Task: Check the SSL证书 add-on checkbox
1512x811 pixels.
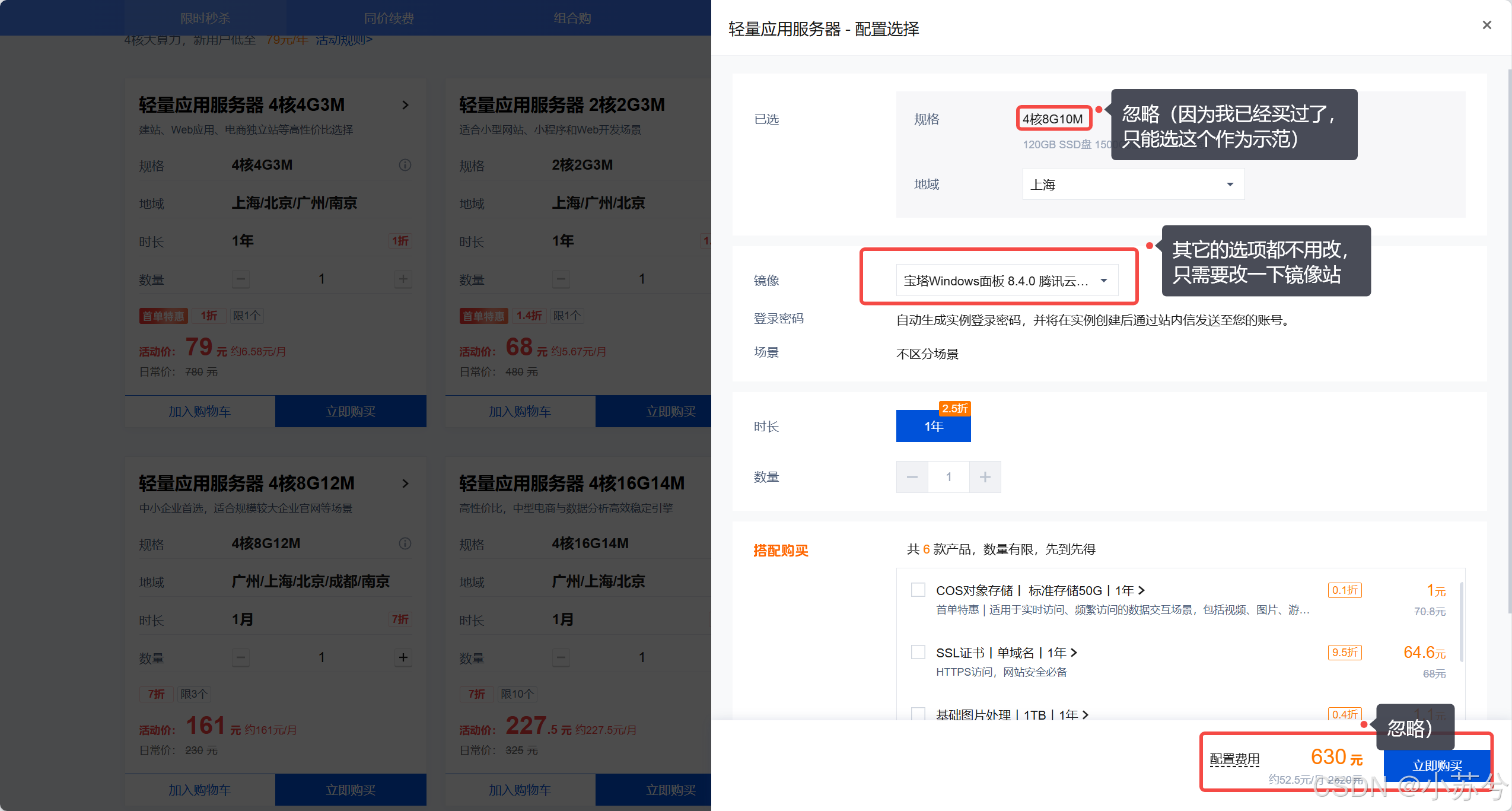Action: [x=918, y=652]
